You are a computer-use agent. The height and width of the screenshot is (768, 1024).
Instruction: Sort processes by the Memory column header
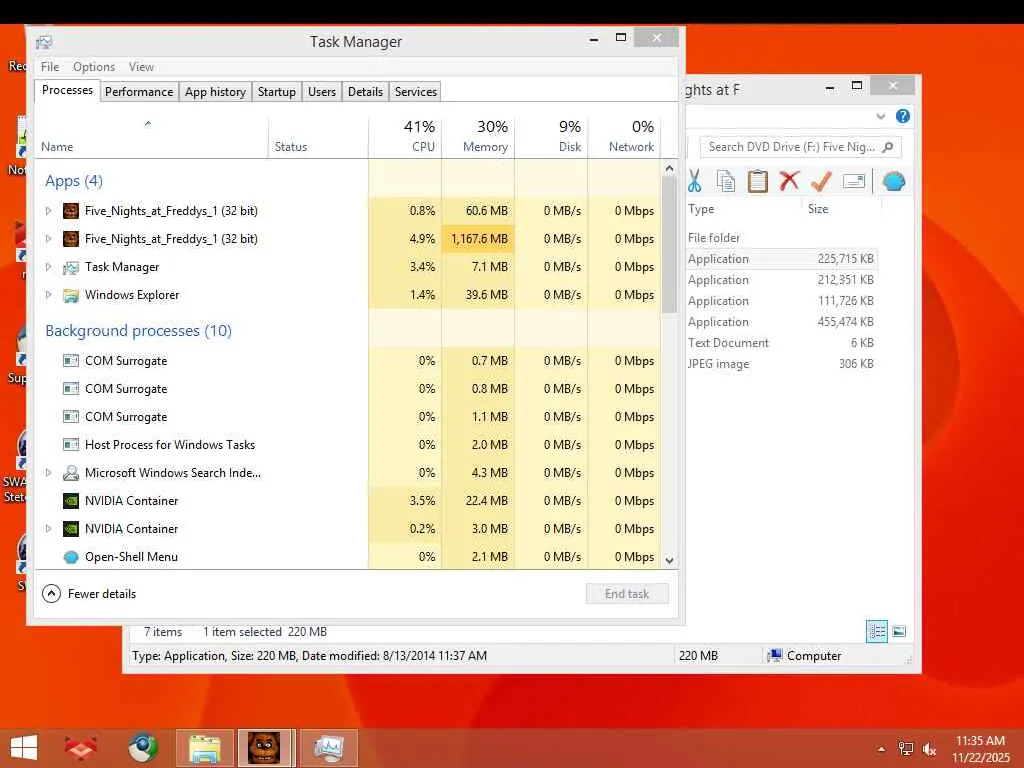479,137
